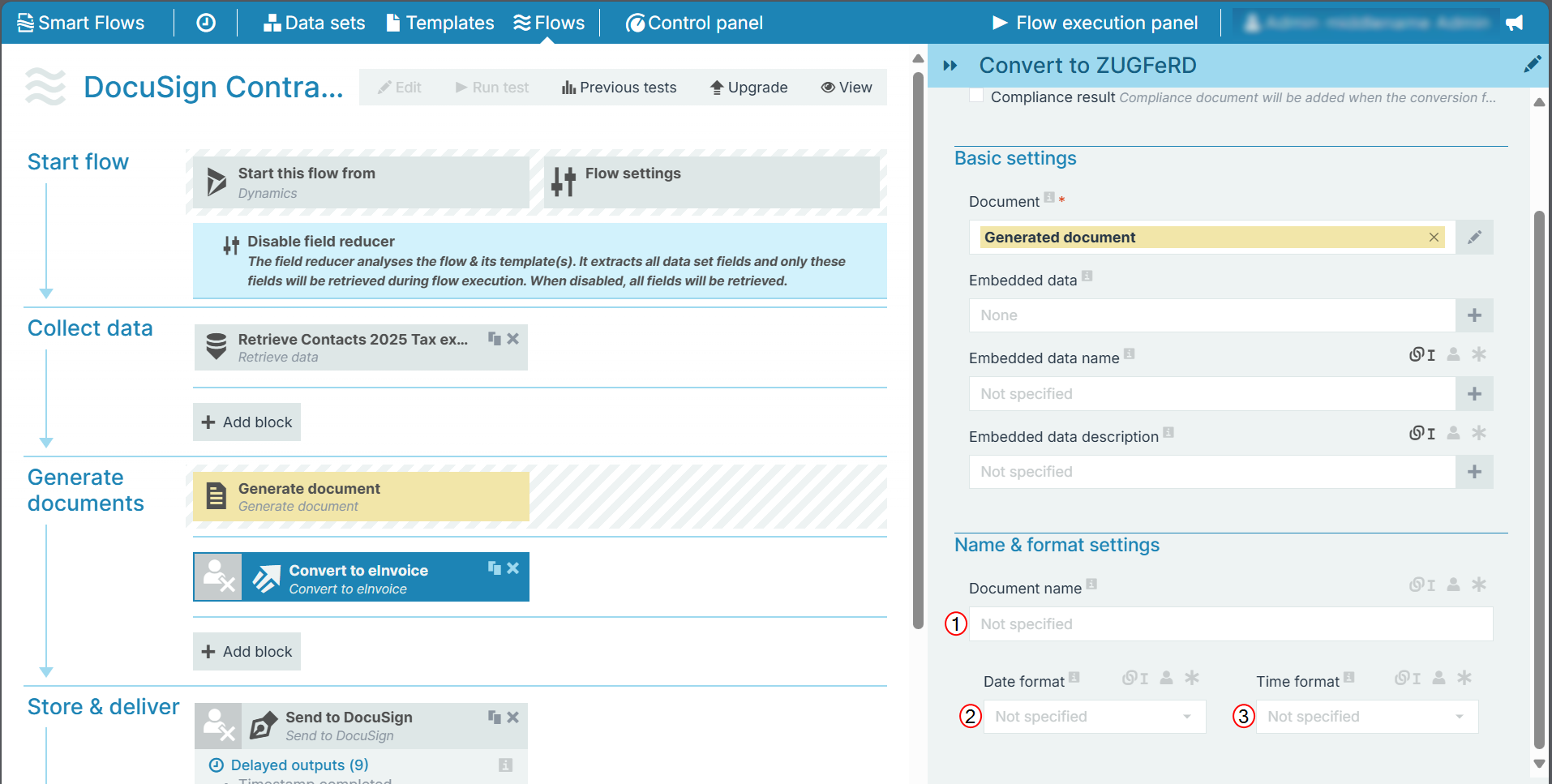Click the pencil icon in Convert to ZUGFeRD header

pyautogui.click(x=1532, y=64)
